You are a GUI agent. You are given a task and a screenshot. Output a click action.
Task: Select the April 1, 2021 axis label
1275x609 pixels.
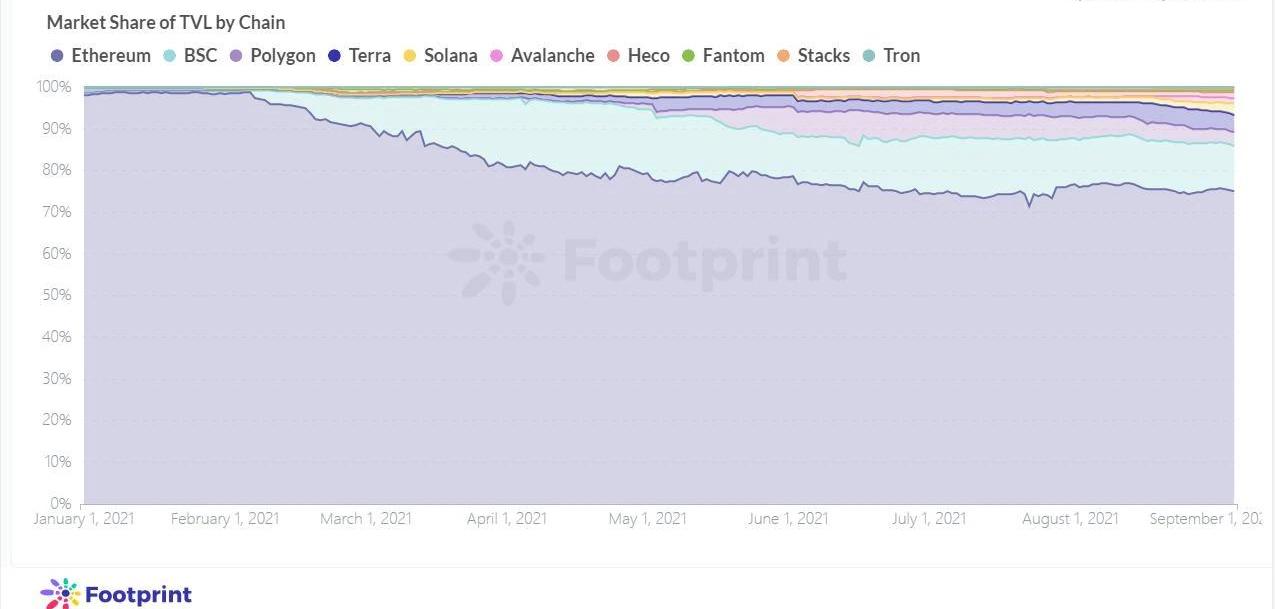[507, 519]
